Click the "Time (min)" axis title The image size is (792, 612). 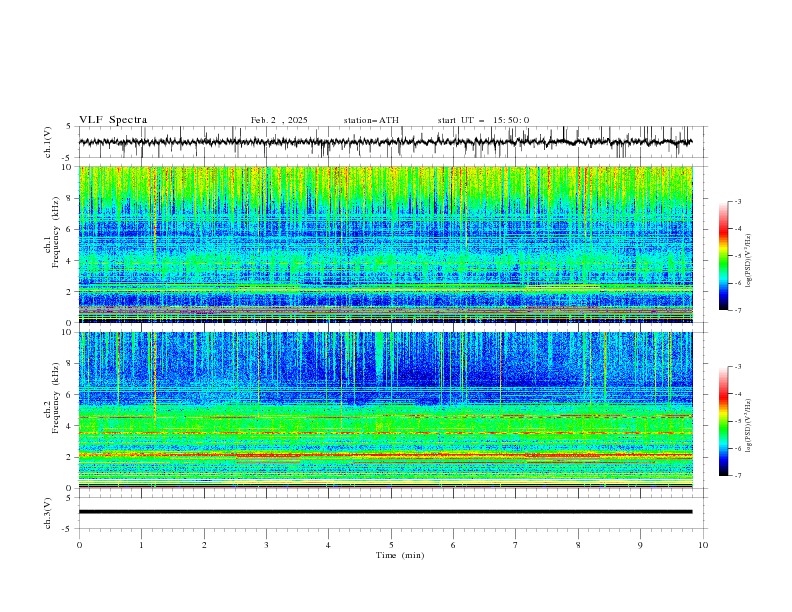[x=400, y=555]
